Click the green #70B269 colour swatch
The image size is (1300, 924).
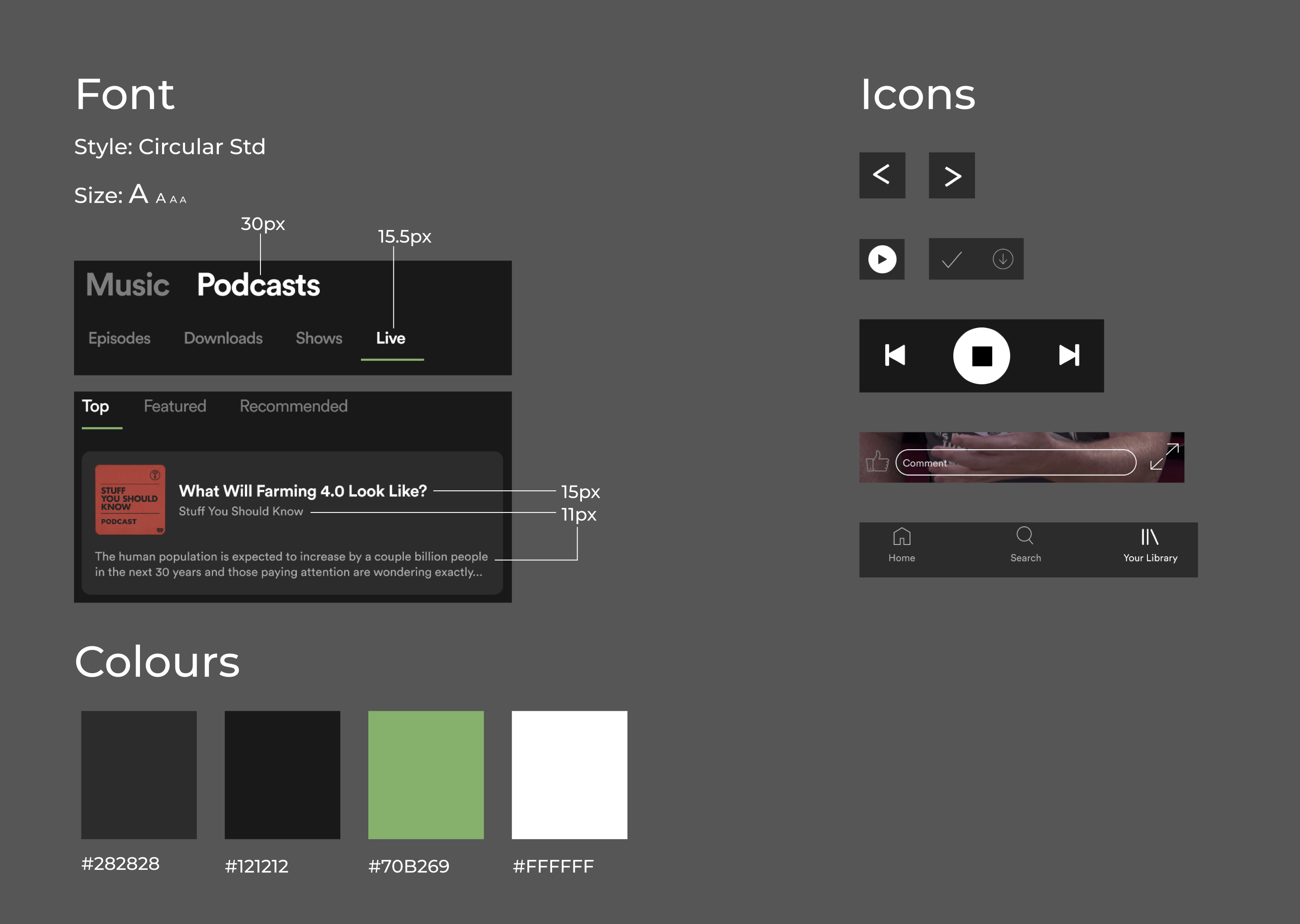point(426,775)
